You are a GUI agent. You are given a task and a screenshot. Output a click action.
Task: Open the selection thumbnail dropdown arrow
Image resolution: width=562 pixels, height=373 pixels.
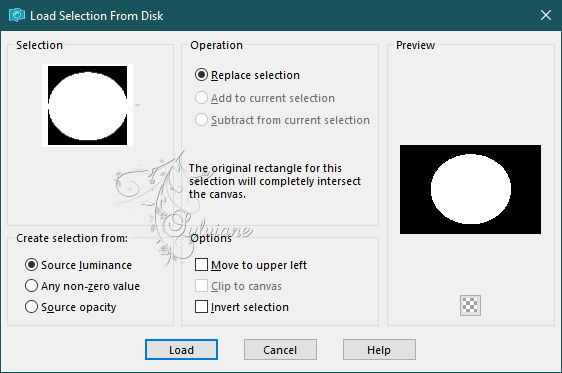(137, 105)
